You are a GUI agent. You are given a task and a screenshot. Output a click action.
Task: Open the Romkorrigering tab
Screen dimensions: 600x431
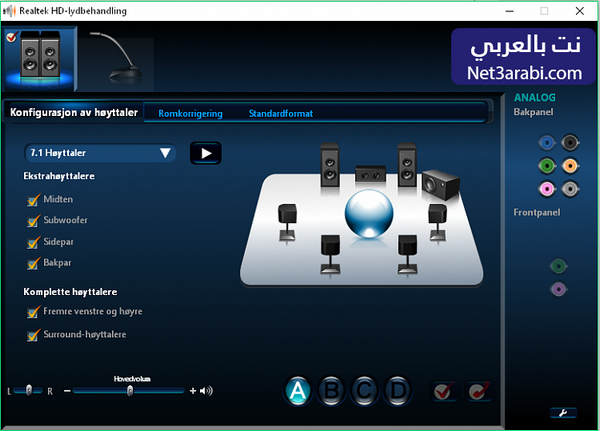[x=190, y=114]
